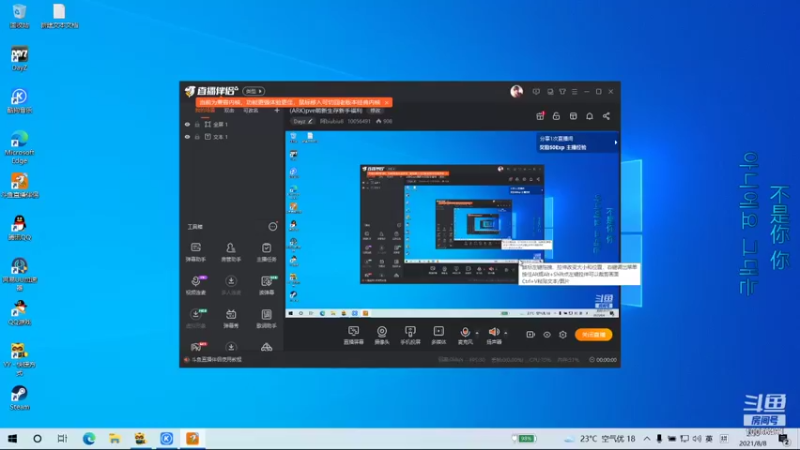
Task: Open the 弹幕秀 tool
Action: (x=231, y=318)
